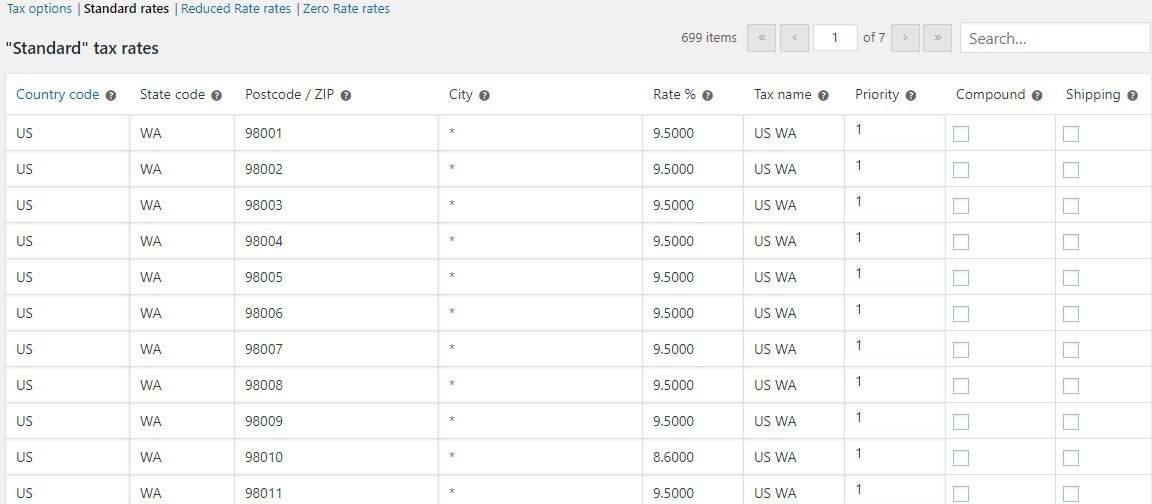The height and width of the screenshot is (504, 1152).
Task: Click help icon beside Priority header
Action: (x=911, y=96)
